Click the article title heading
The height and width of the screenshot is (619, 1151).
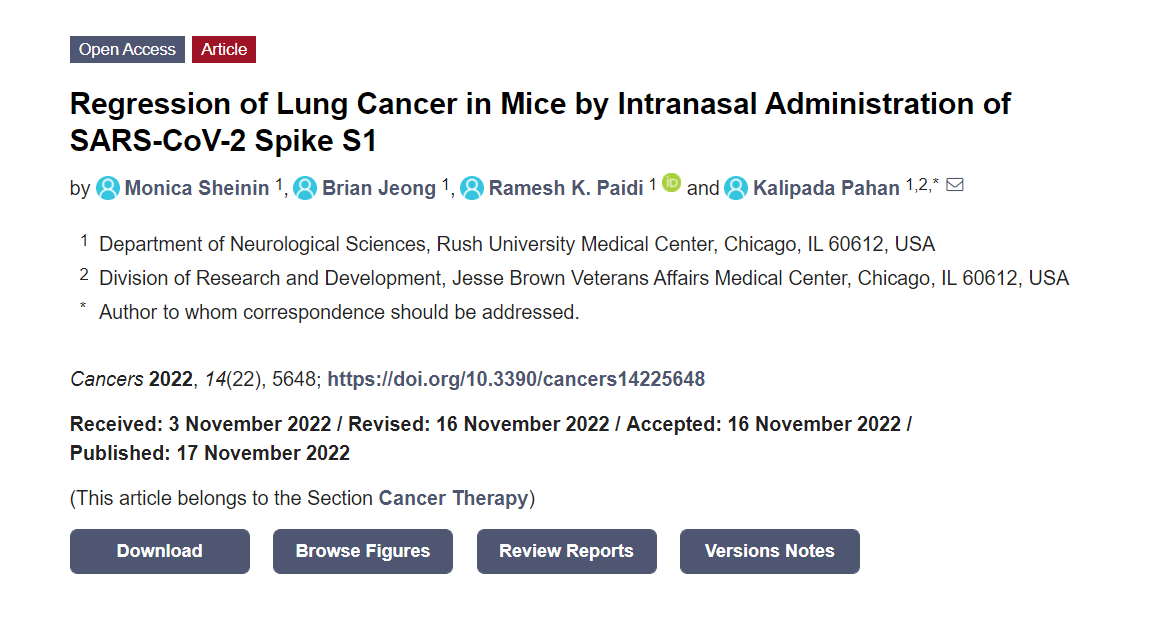click(x=540, y=122)
